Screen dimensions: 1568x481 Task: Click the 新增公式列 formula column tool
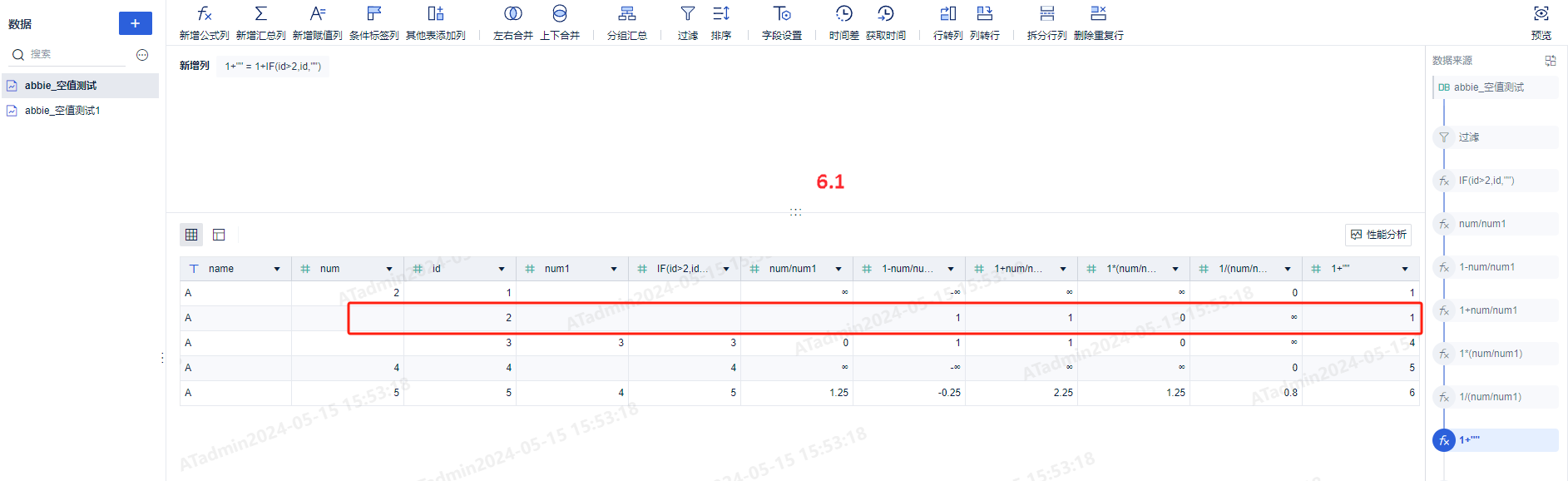coord(204,22)
